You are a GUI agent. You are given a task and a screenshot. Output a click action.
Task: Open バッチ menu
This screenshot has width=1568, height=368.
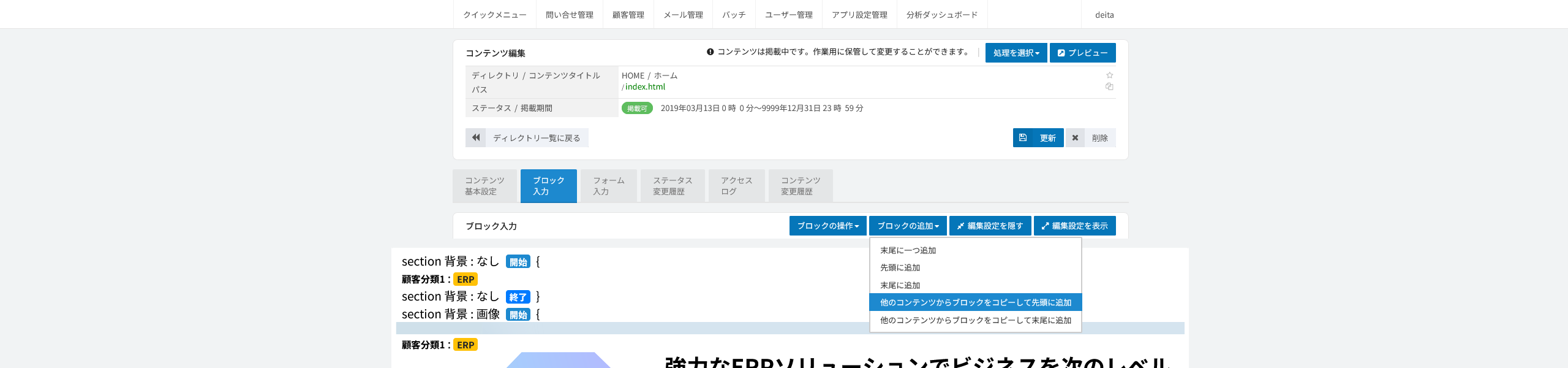click(x=734, y=15)
